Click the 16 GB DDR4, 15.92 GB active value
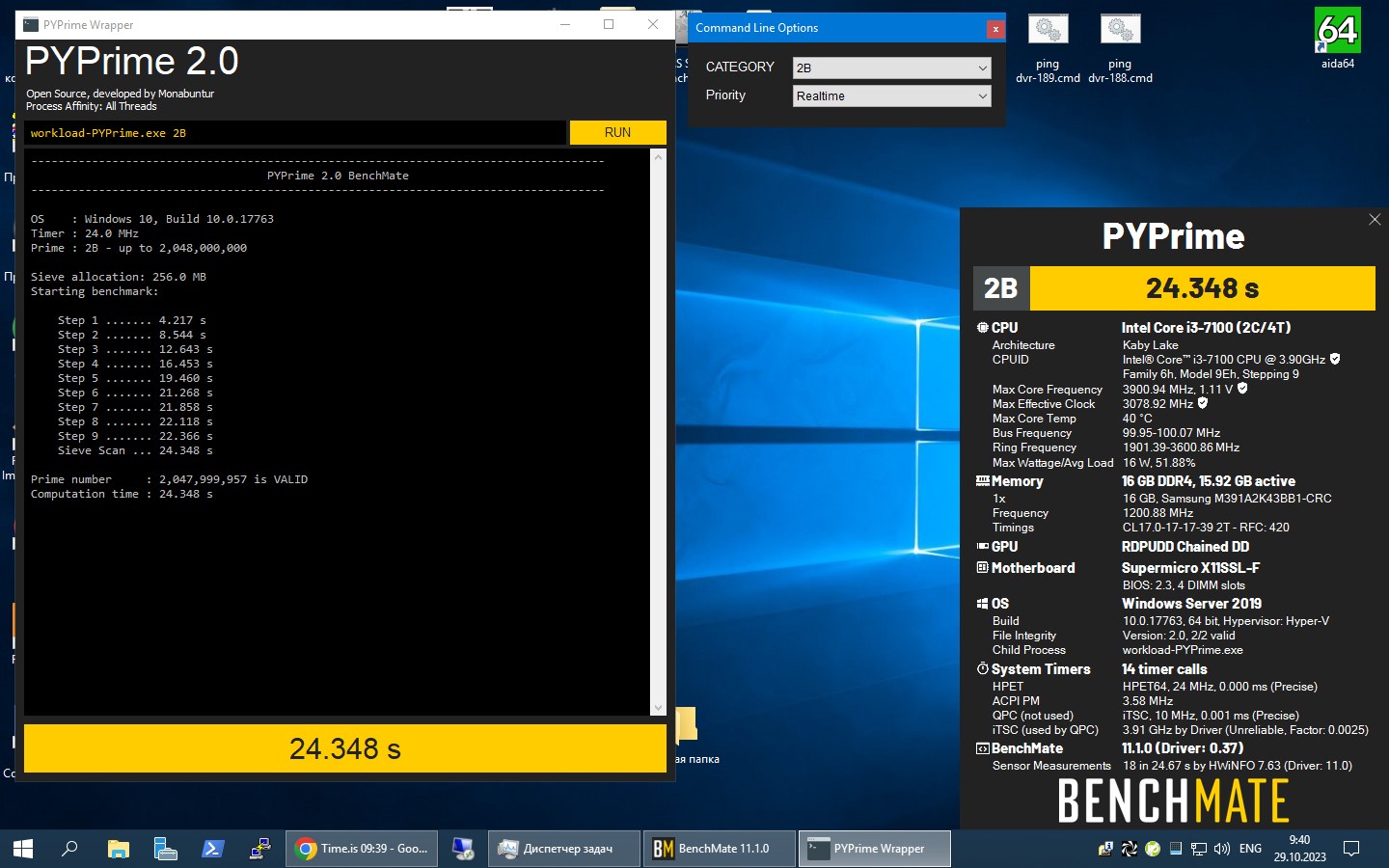 pos(1208,481)
